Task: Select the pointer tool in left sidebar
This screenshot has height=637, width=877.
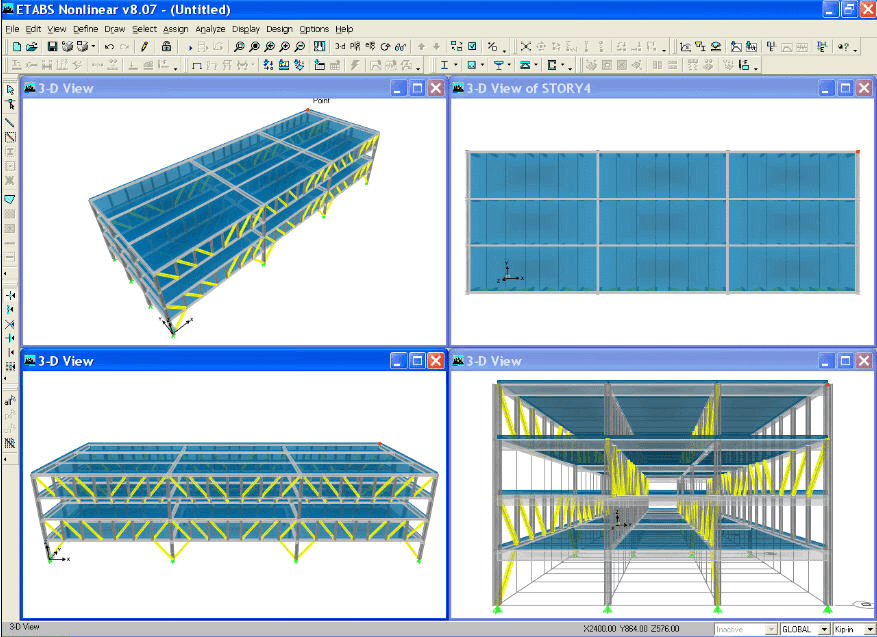Action: [x=10, y=90]
